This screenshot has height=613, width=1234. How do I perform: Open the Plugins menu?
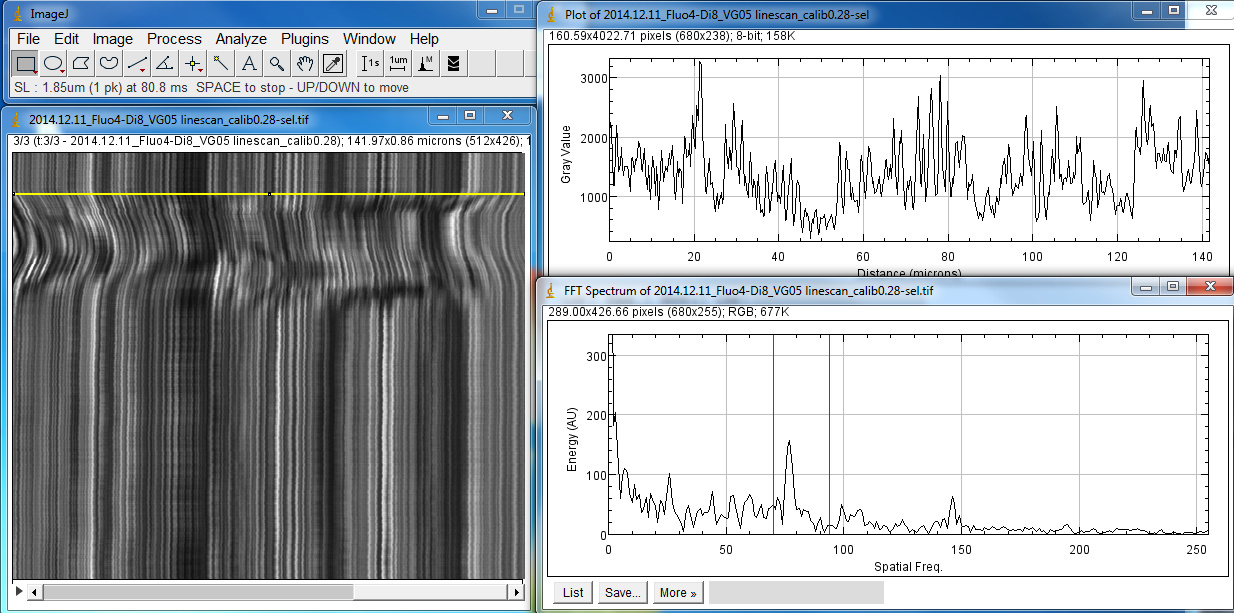304,38
